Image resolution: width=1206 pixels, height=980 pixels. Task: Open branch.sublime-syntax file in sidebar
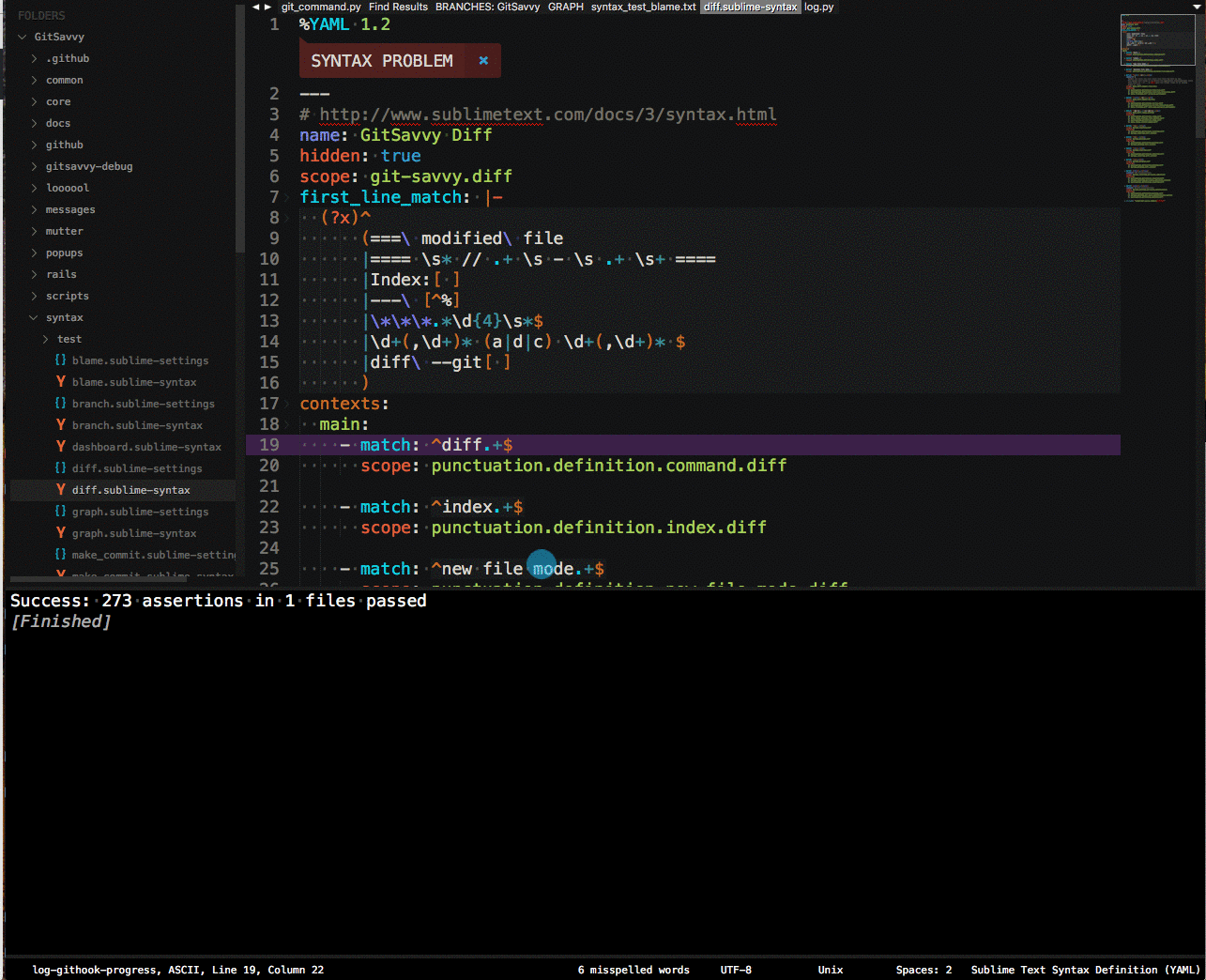(137, 425)
